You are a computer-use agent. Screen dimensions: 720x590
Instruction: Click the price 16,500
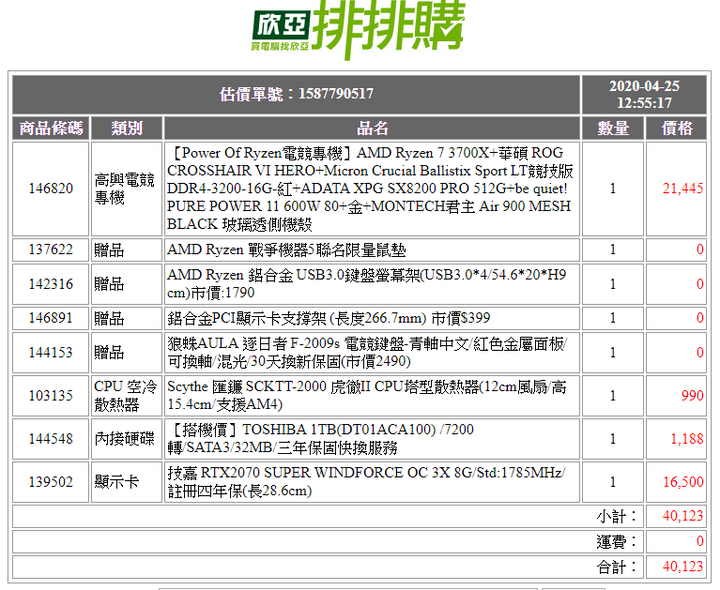pos(683,482)
